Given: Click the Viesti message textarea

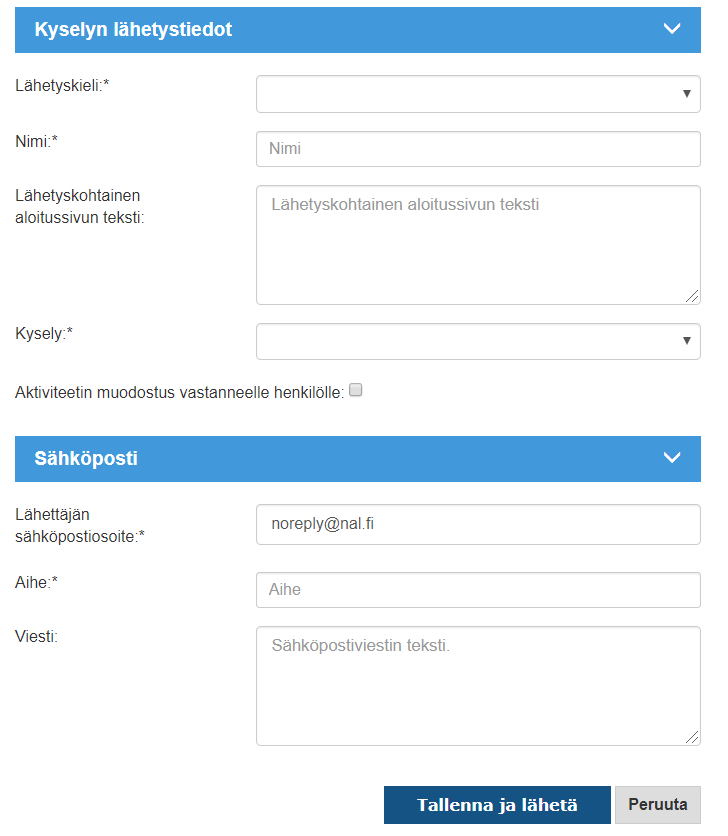Looking at the screenshot, I should click(x=478, y=686).
